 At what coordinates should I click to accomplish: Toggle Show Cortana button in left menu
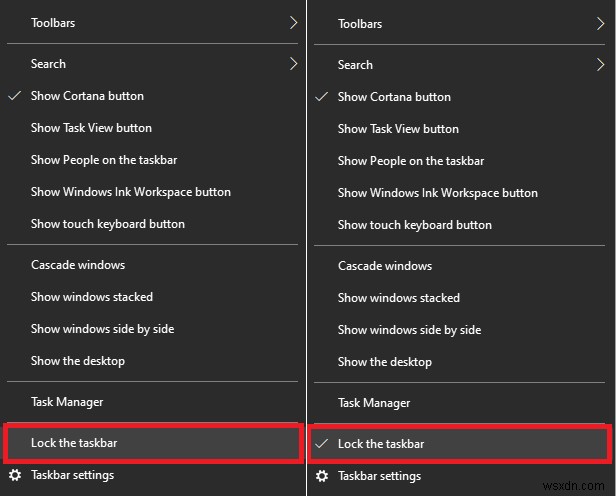tap(87, 96)
